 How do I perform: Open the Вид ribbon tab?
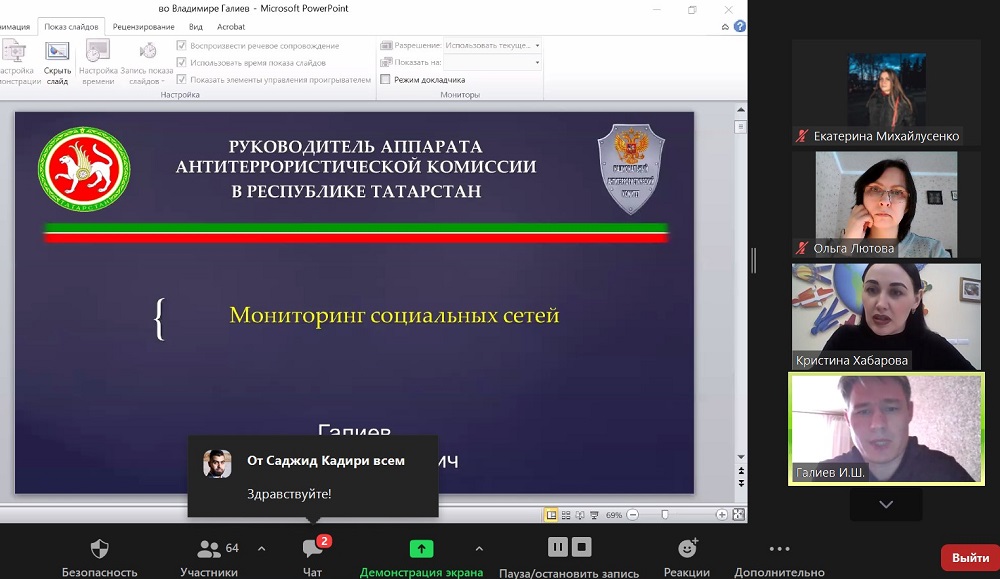tap(196, 27)
